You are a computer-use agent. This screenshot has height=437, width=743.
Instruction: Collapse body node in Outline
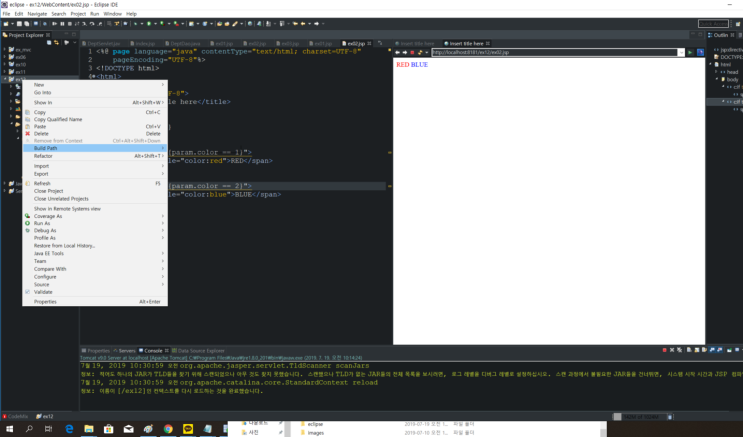(716, 80)
